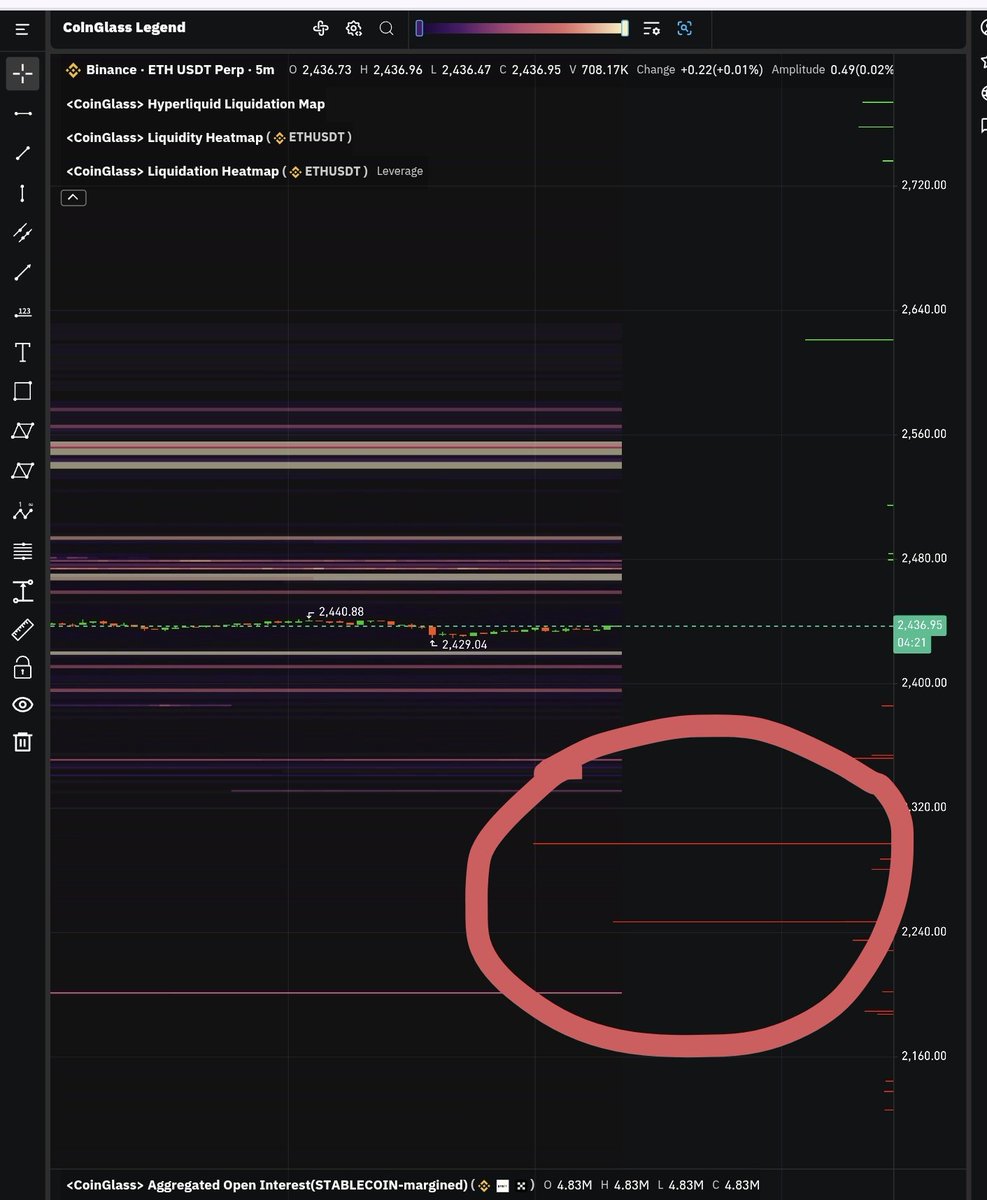
Task: Toggle the lock drawings padlock
Action: pos(22,666)
